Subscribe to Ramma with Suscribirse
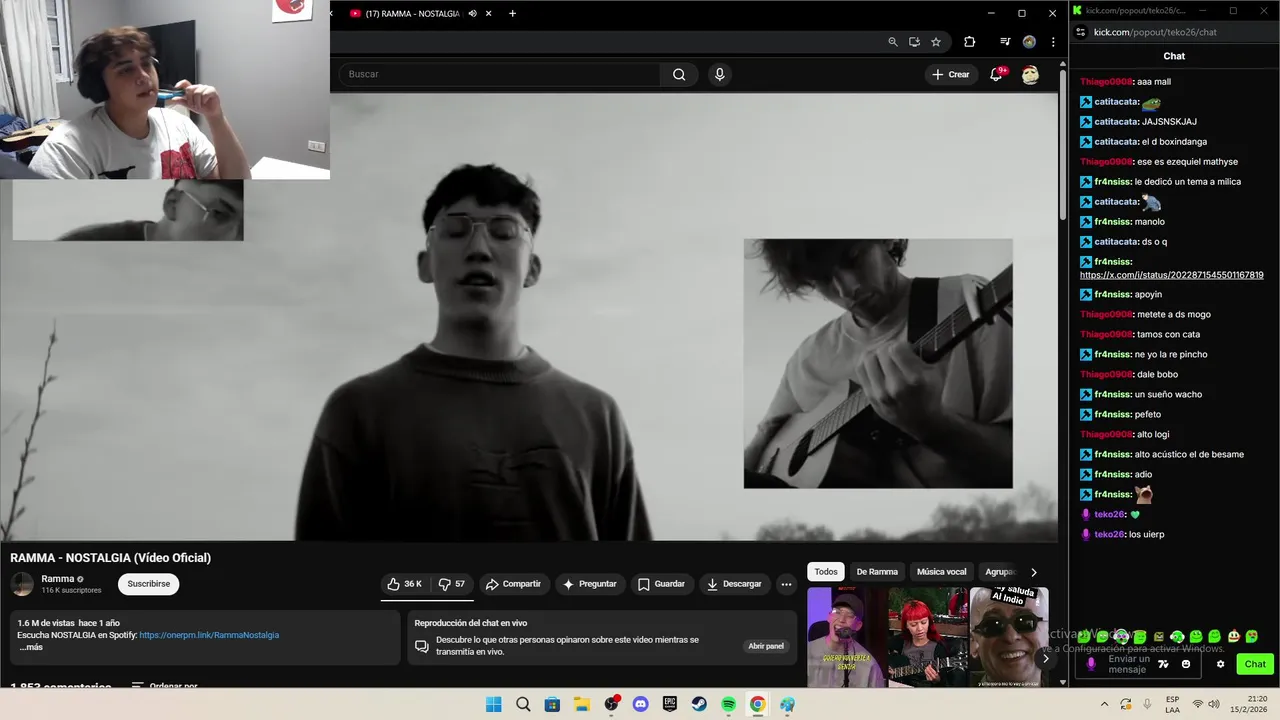Screen dimensions: 1280x720 [148, 584]
